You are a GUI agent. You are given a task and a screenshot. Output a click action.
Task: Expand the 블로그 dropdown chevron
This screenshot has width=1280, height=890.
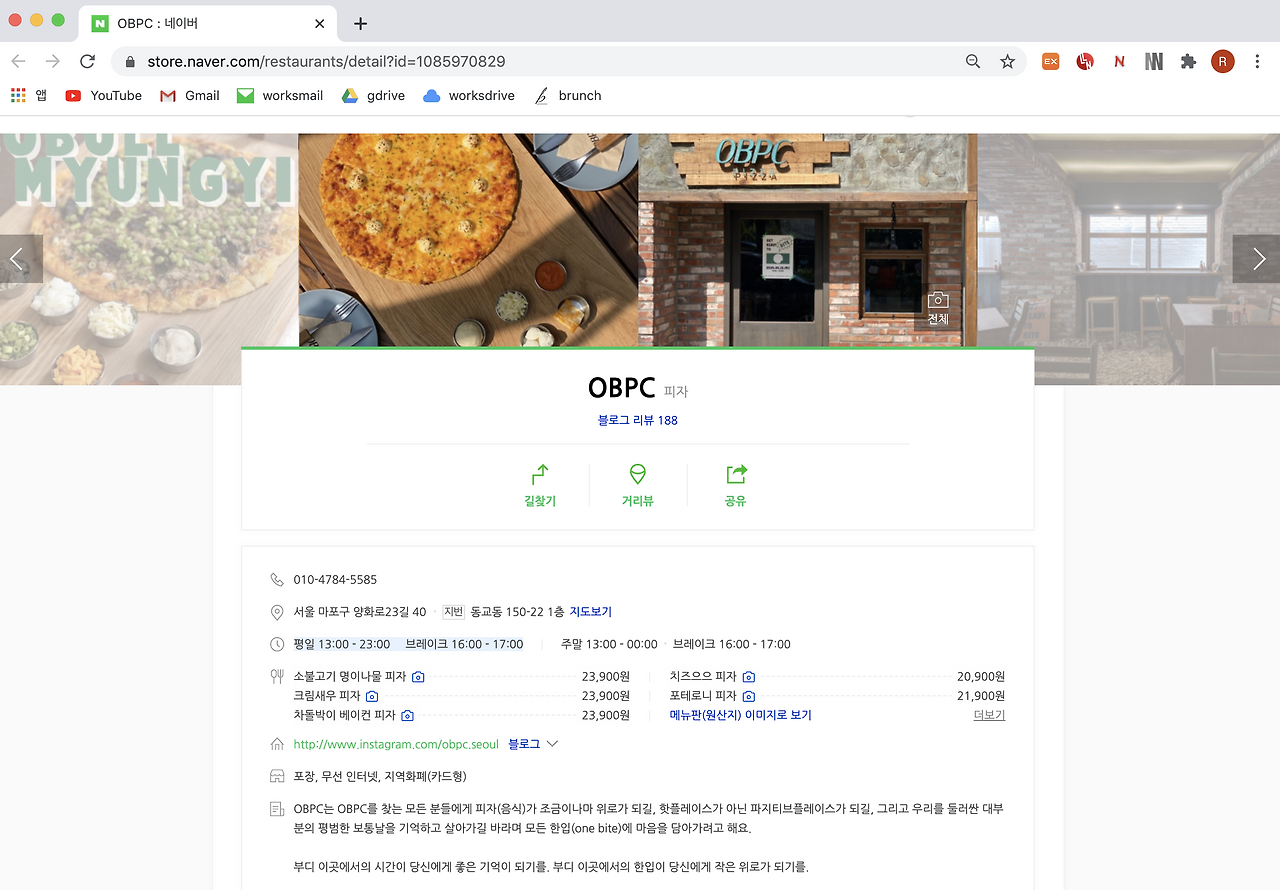pyautogui.click(x=552, y=744)
